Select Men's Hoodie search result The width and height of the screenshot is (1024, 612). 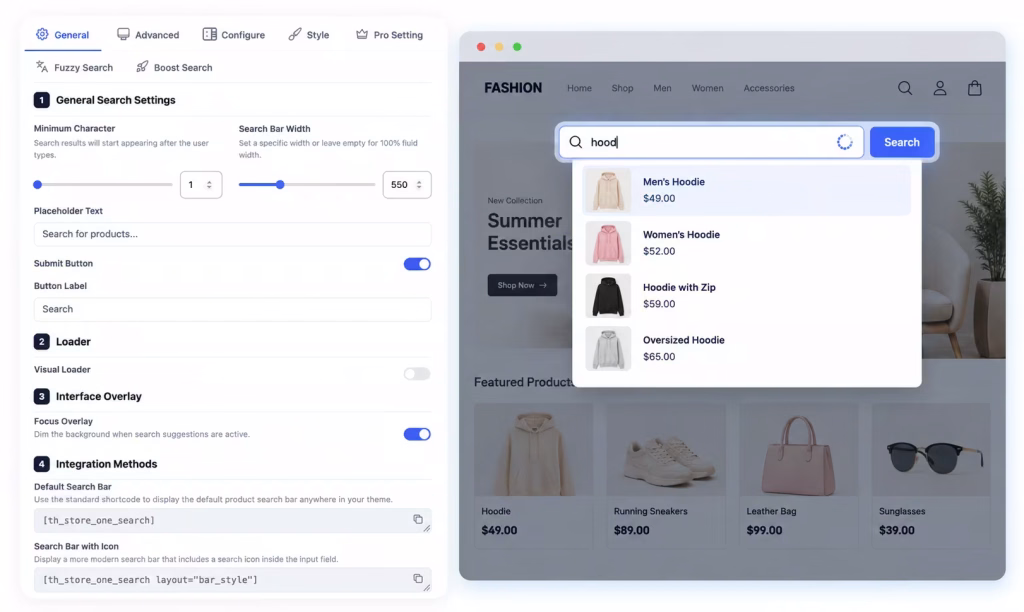746,190
